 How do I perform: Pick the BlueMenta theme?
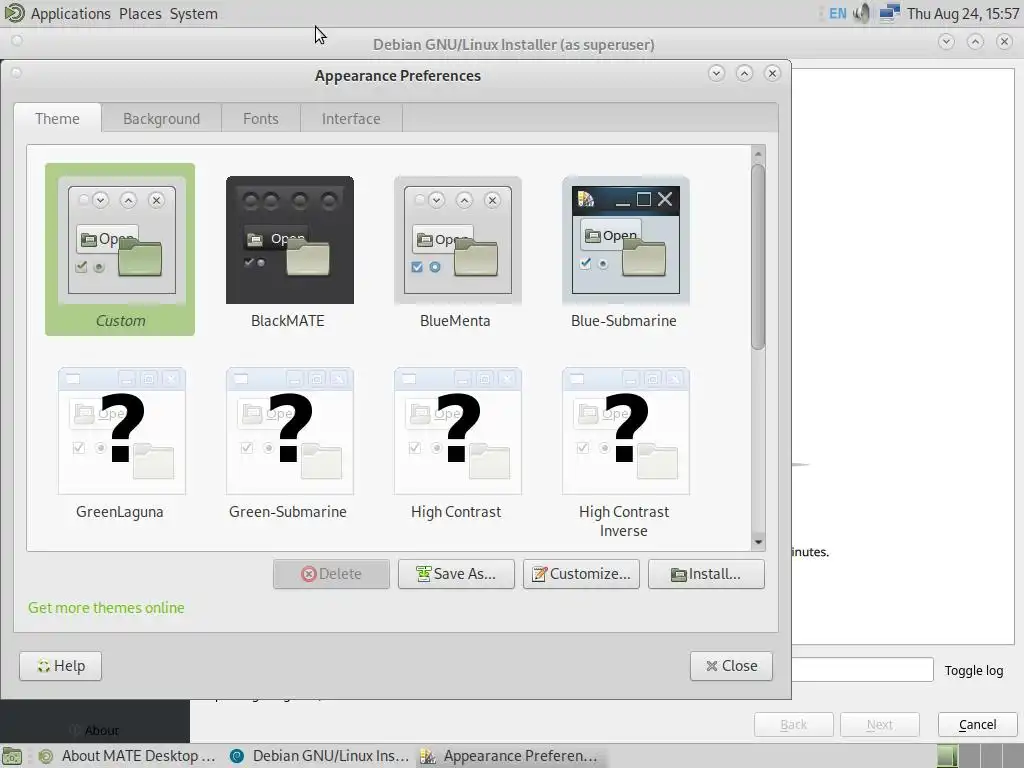coord(457,252)
